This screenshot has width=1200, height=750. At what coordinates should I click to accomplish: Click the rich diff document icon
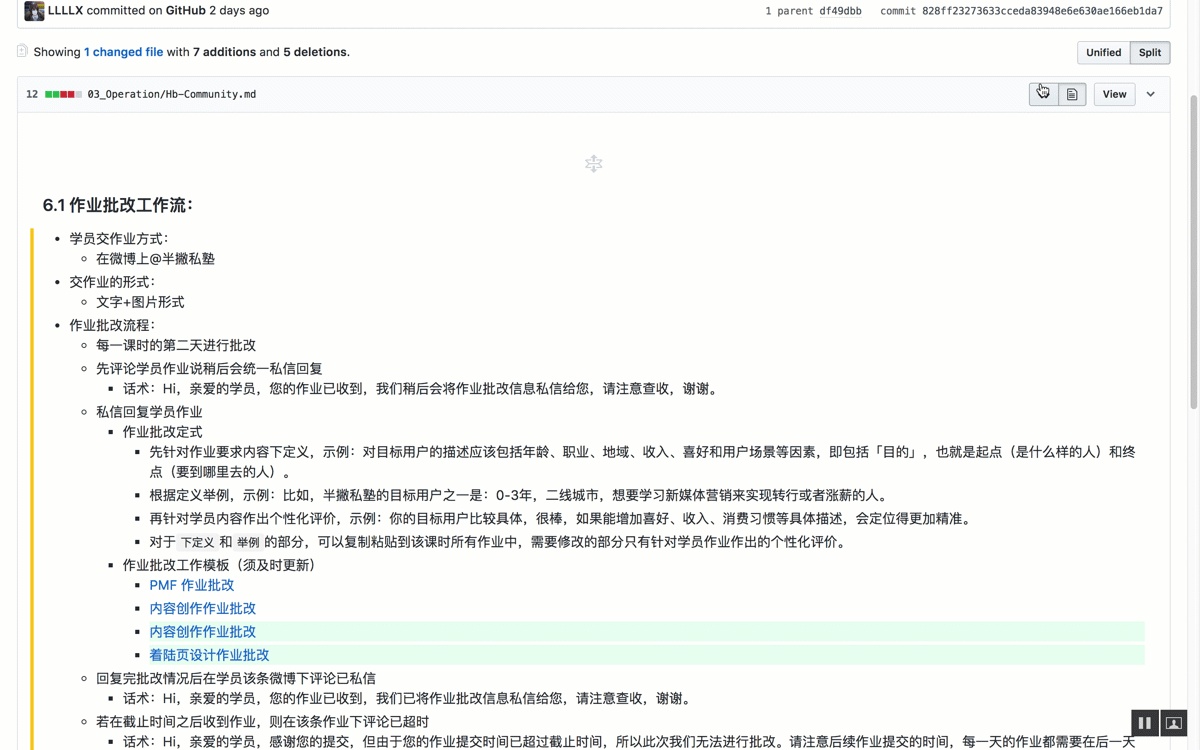(x=1072, y=94)
